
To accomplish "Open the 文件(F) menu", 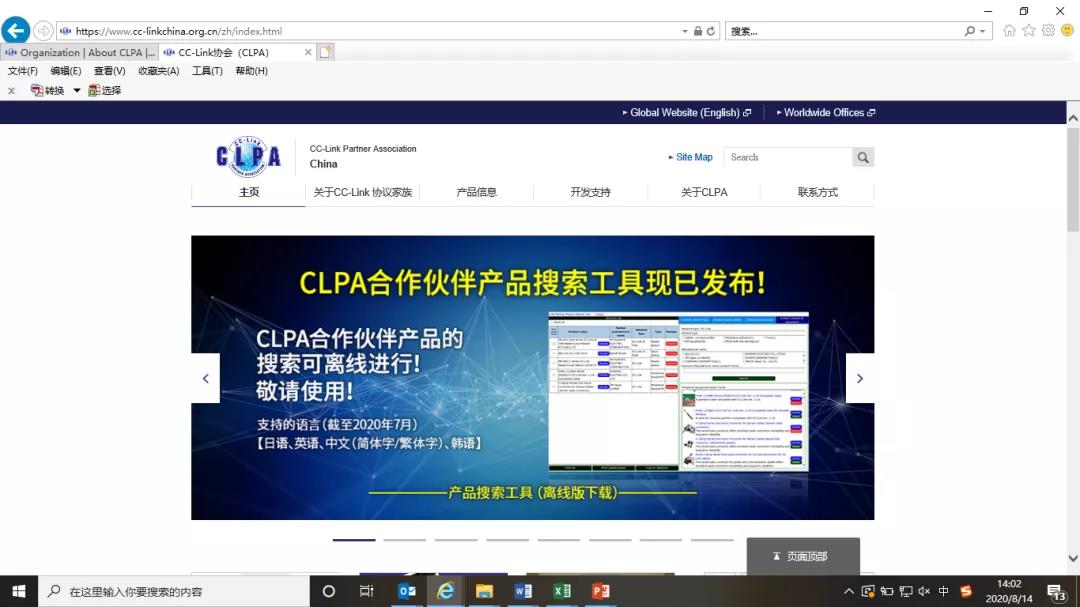I will [23, 71].
